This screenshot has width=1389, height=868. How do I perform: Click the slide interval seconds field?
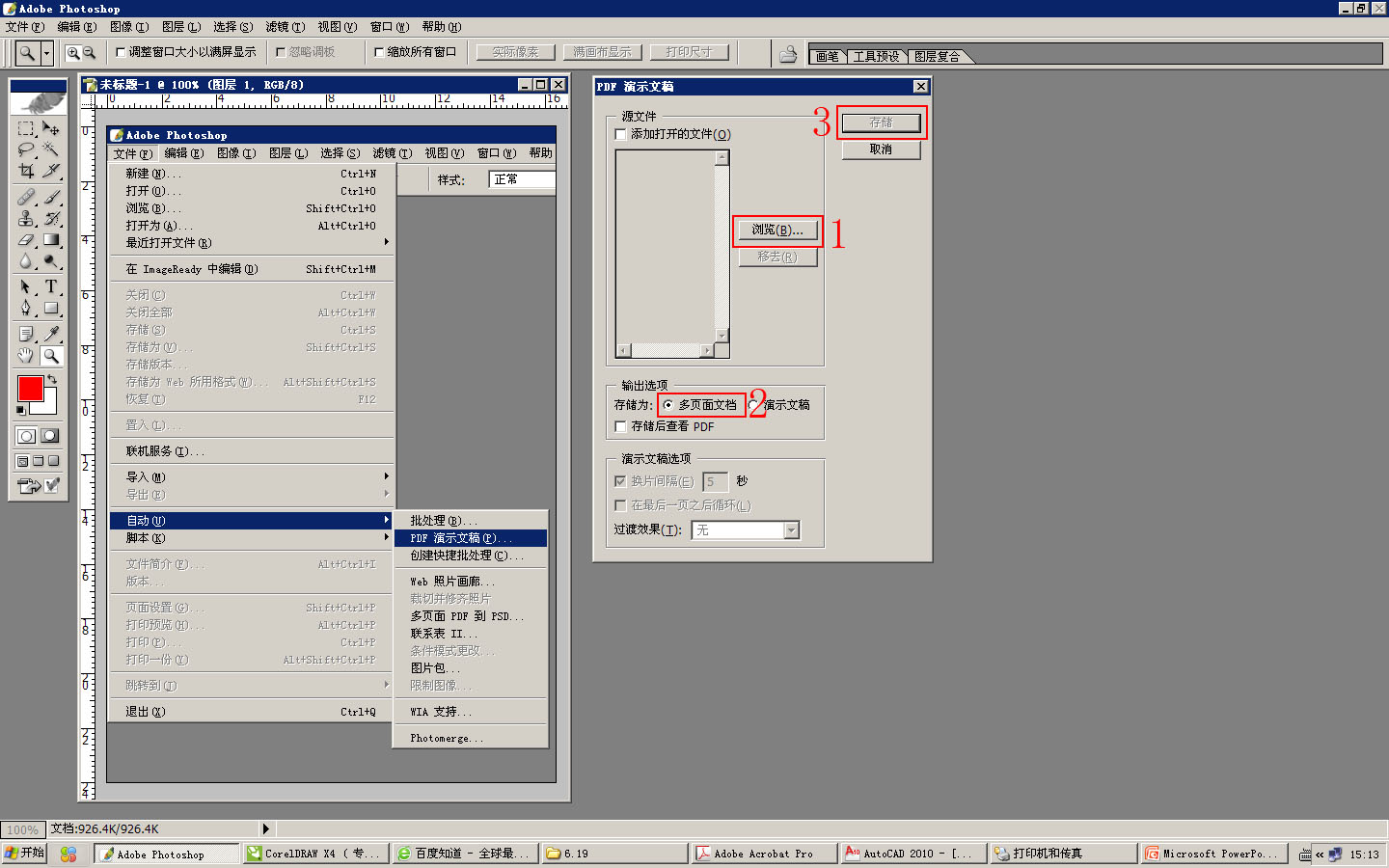pos(715,481)
